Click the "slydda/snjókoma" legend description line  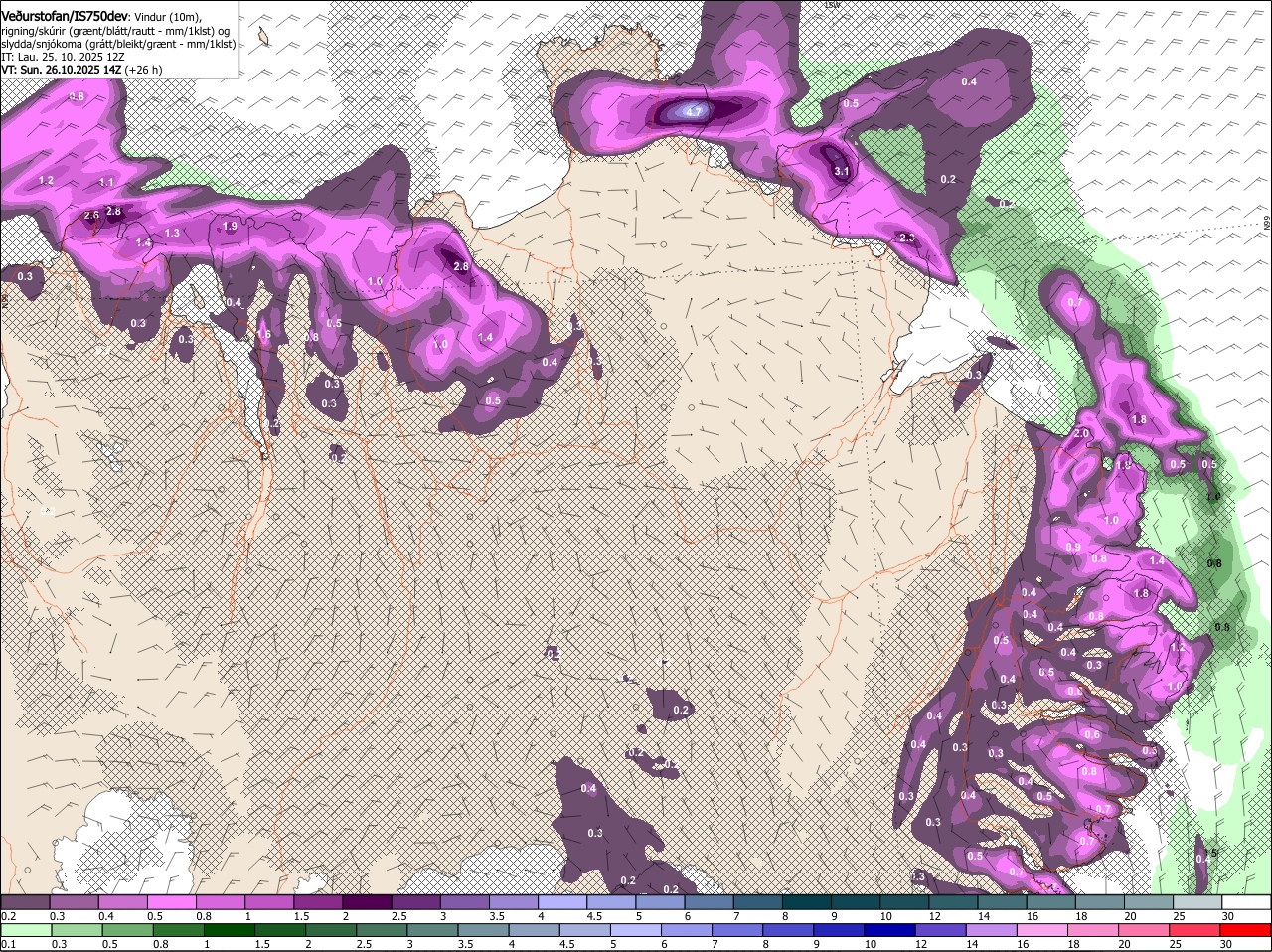pyautogui.click(x=118, y=44)
